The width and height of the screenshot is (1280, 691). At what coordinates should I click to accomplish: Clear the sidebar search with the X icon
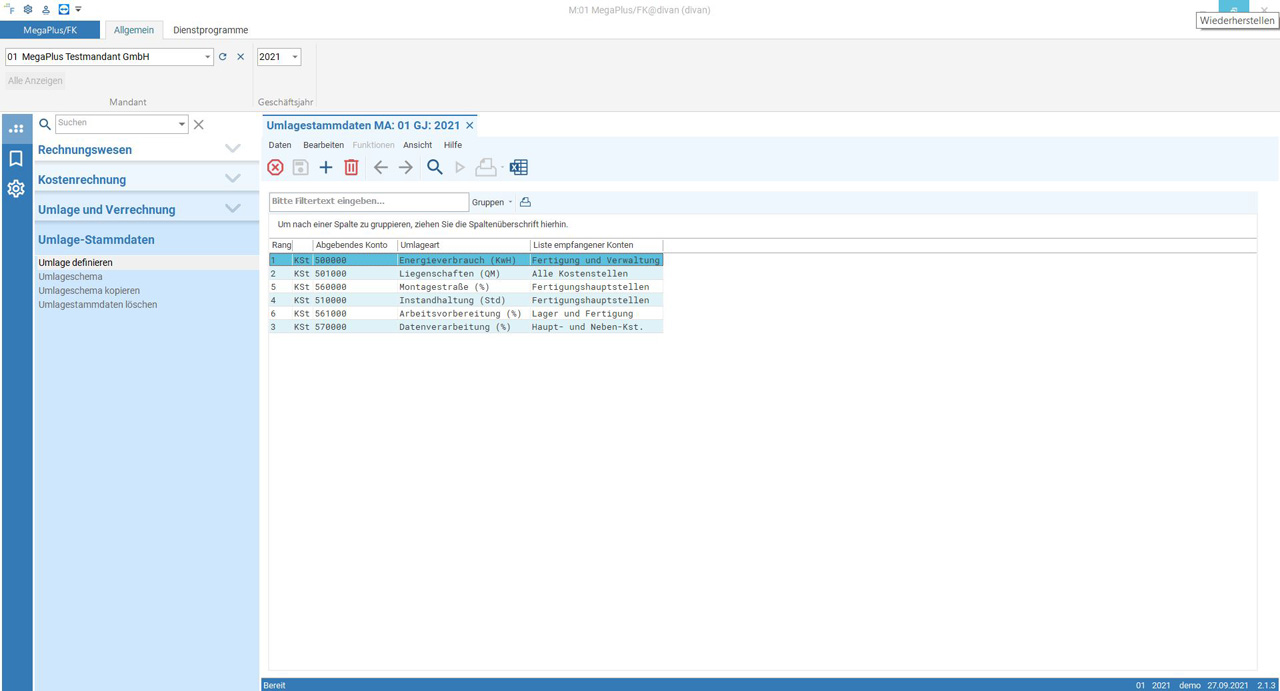(198, 125)
